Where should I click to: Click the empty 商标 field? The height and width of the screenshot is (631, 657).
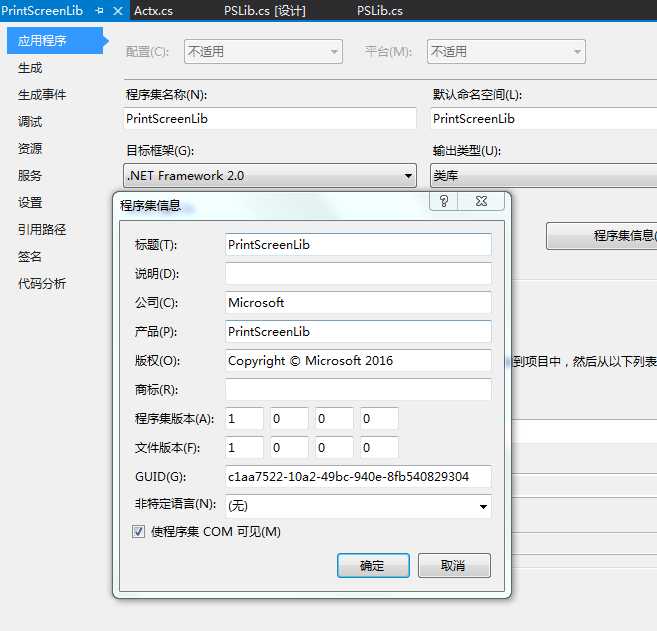tap(358, 390)
